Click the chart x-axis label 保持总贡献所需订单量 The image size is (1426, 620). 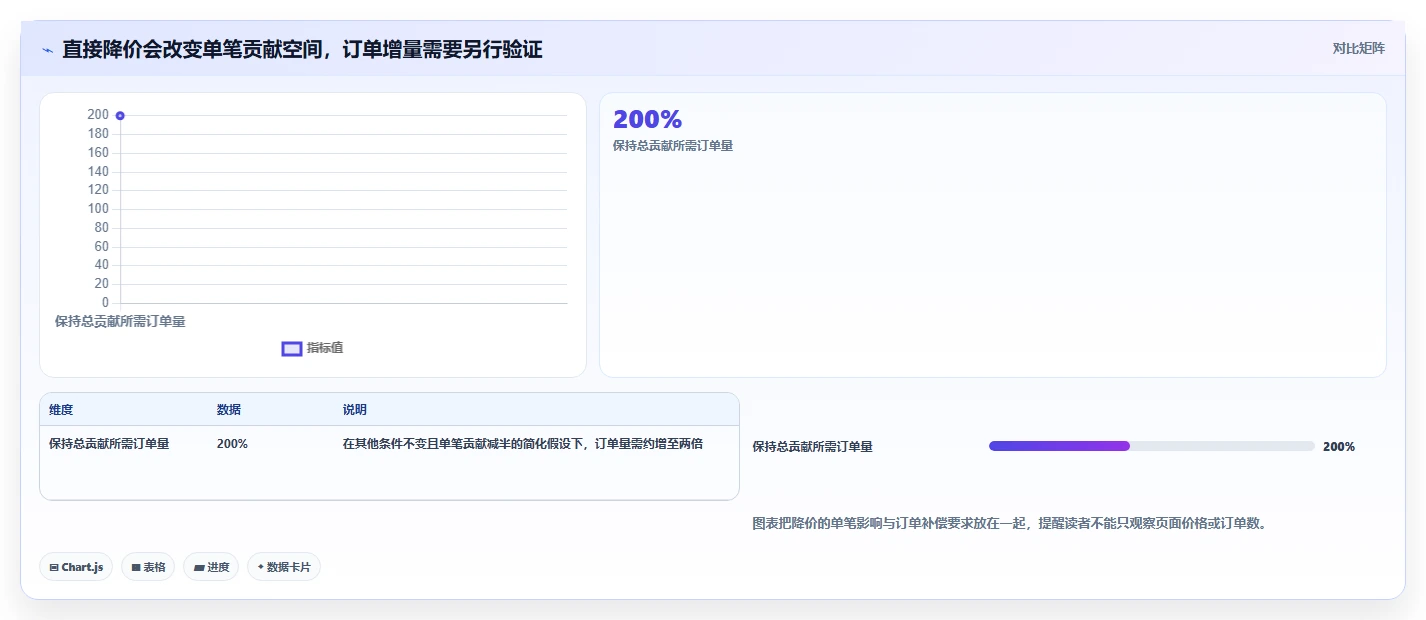click(x=120, y=322)
